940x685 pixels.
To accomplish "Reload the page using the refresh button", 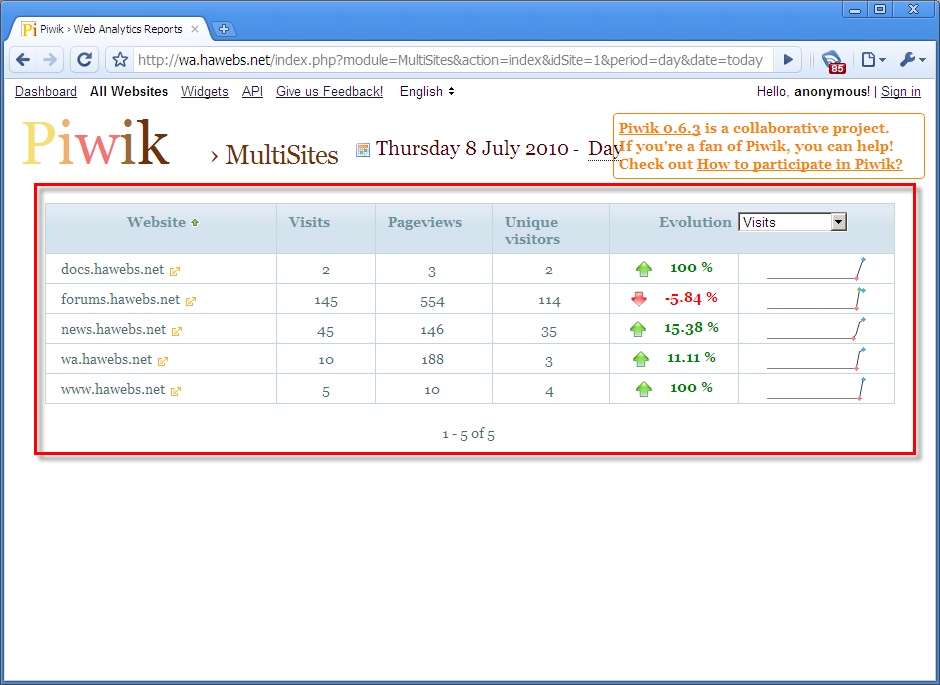I will point(85,60).
